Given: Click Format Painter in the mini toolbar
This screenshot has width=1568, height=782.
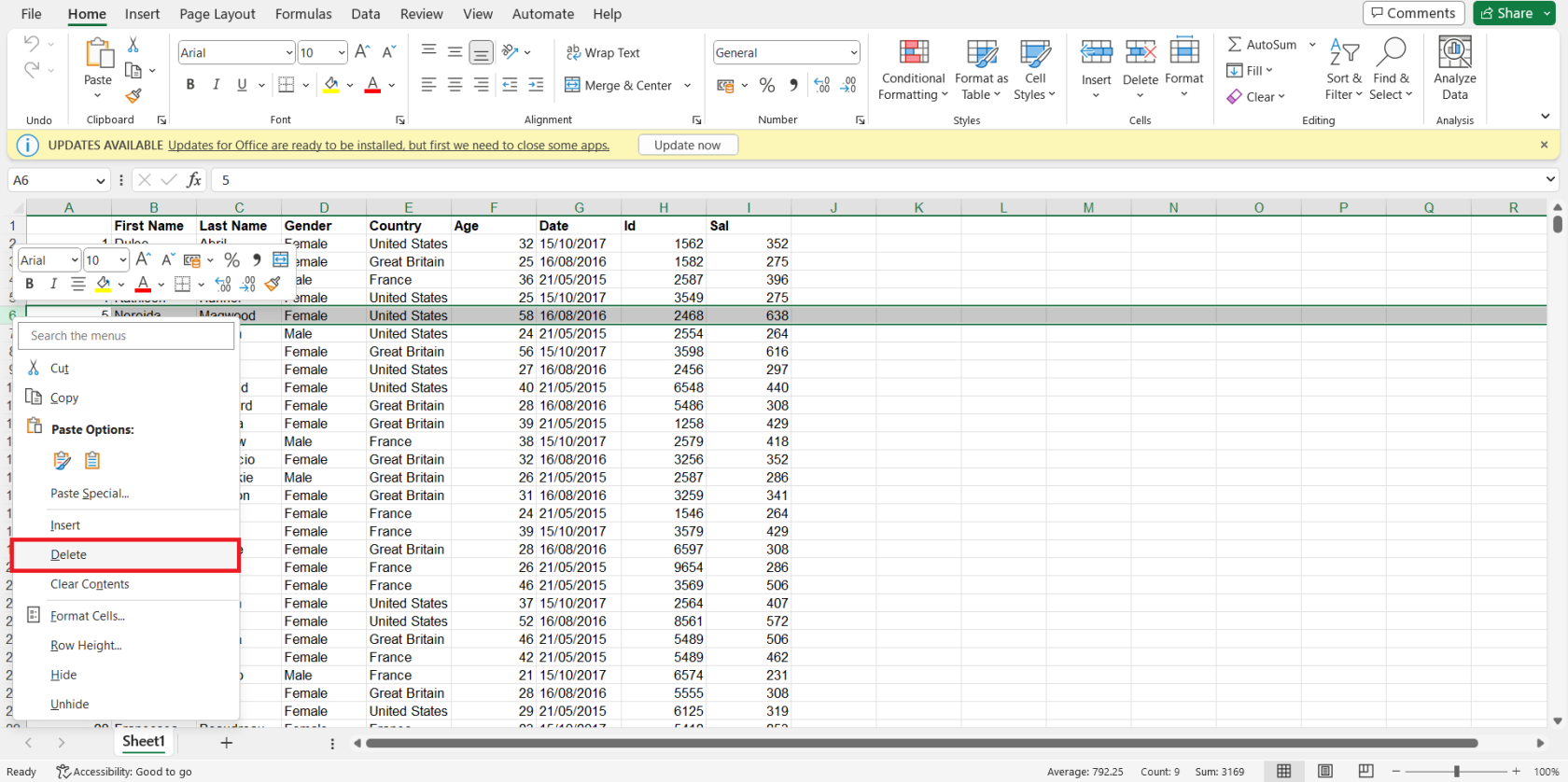Looking at the screenshot, I should click(273, 284).
